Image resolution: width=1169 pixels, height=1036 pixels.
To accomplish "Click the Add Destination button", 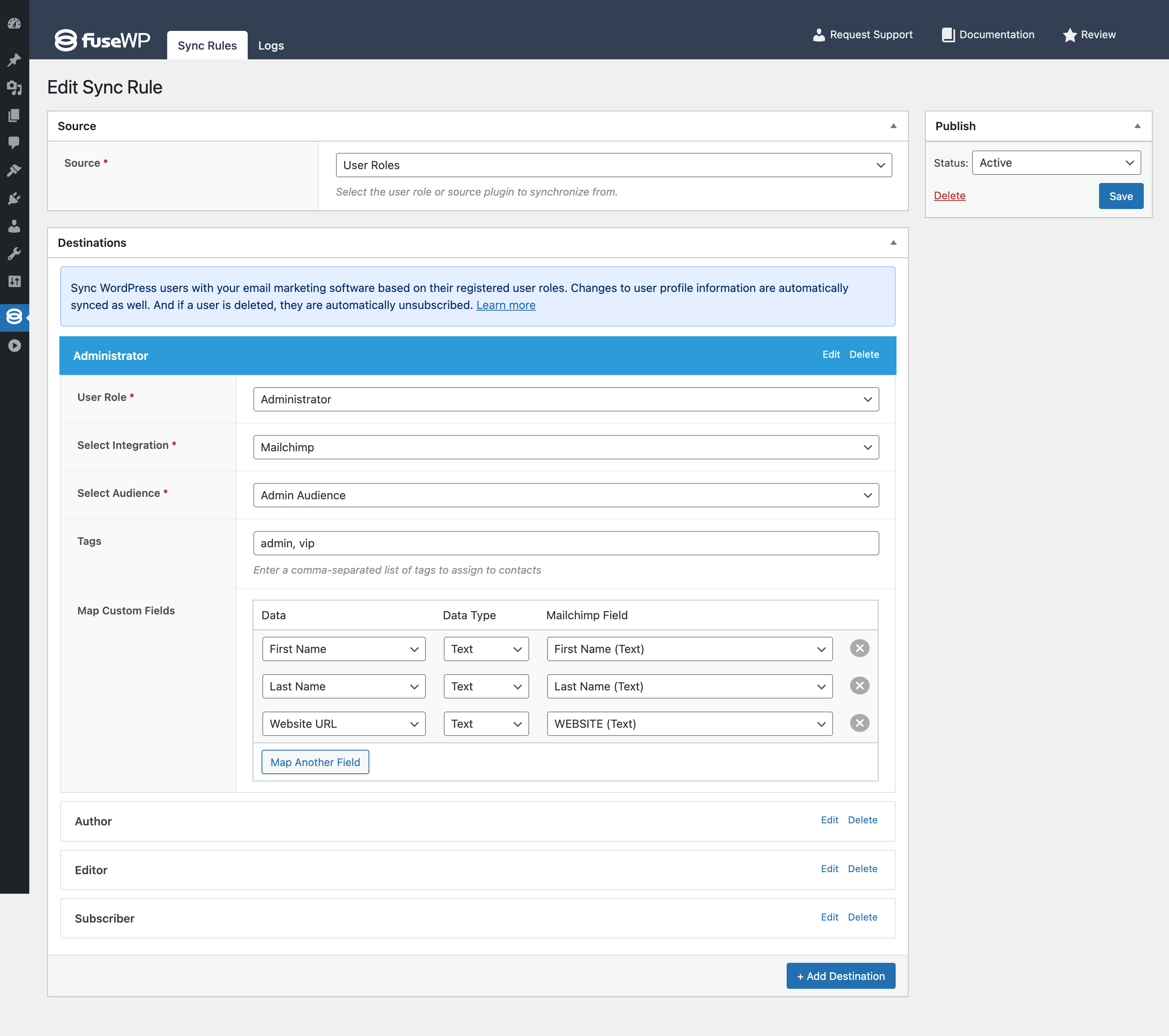I will 840,976.
